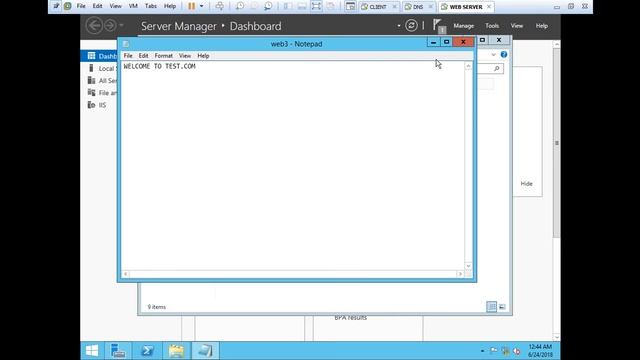This screenshot has width=640, height=360.
Task: Click the Server Manager refresh icon
Action: [411, 26]
